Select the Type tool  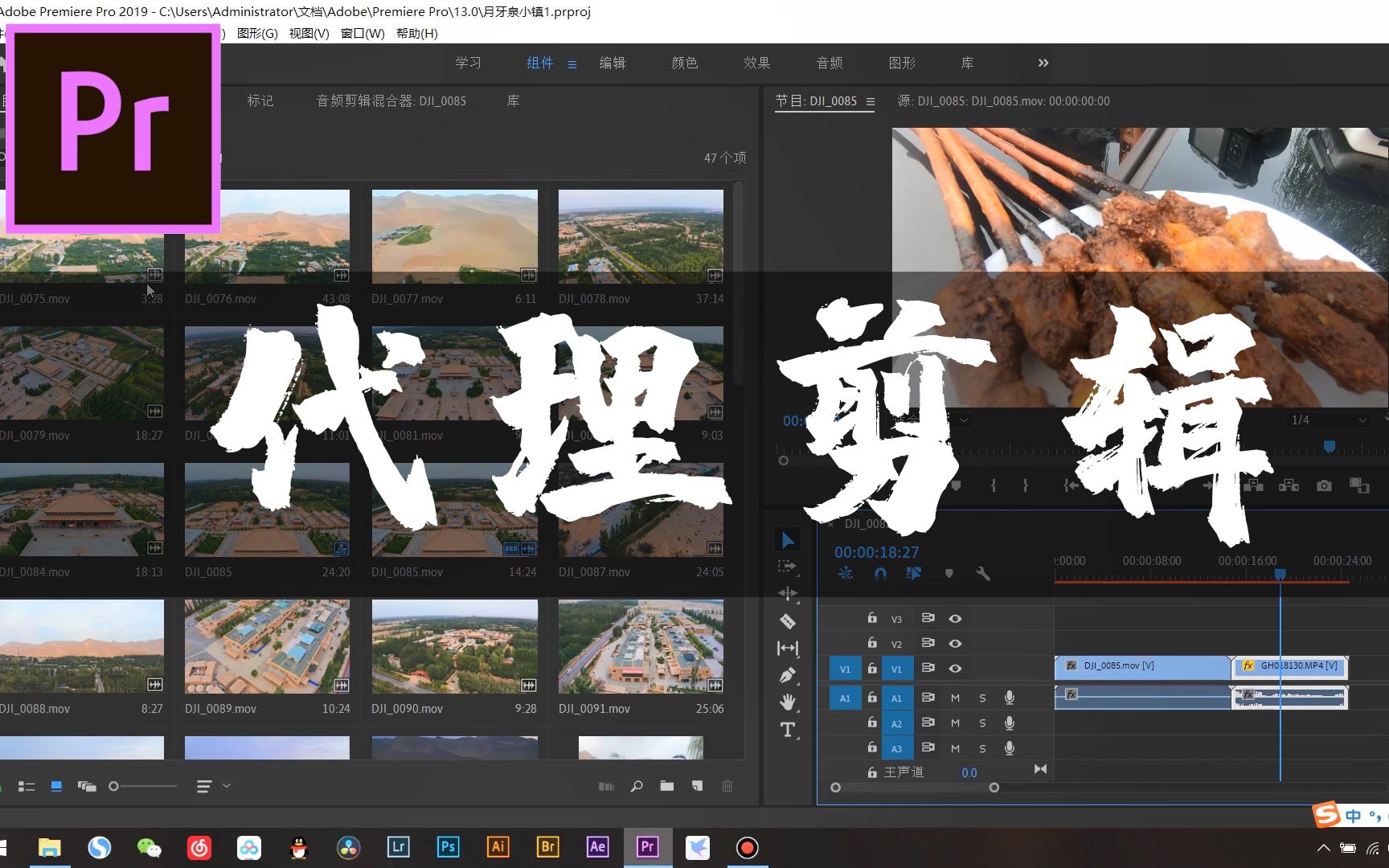pyautogui.click(x=788, y=730)
